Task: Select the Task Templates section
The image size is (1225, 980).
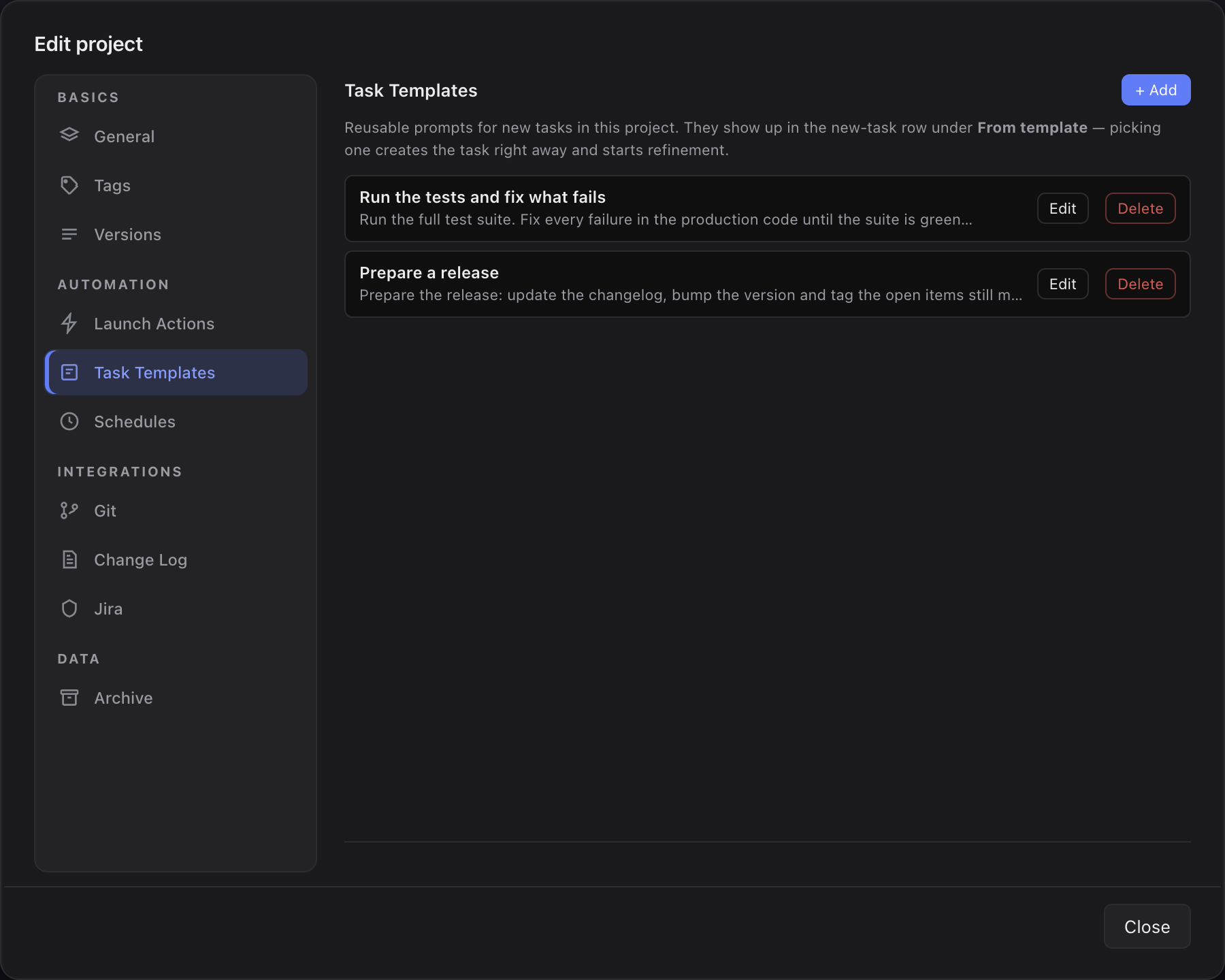Action: pos(176,372)
